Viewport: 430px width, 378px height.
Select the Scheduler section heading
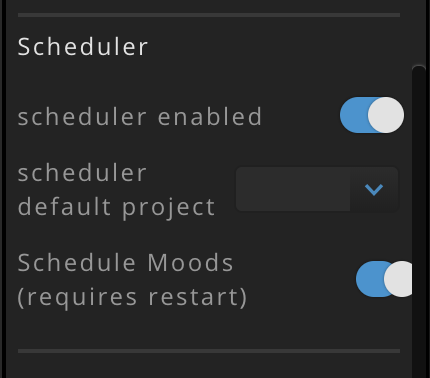click(83, 47)
